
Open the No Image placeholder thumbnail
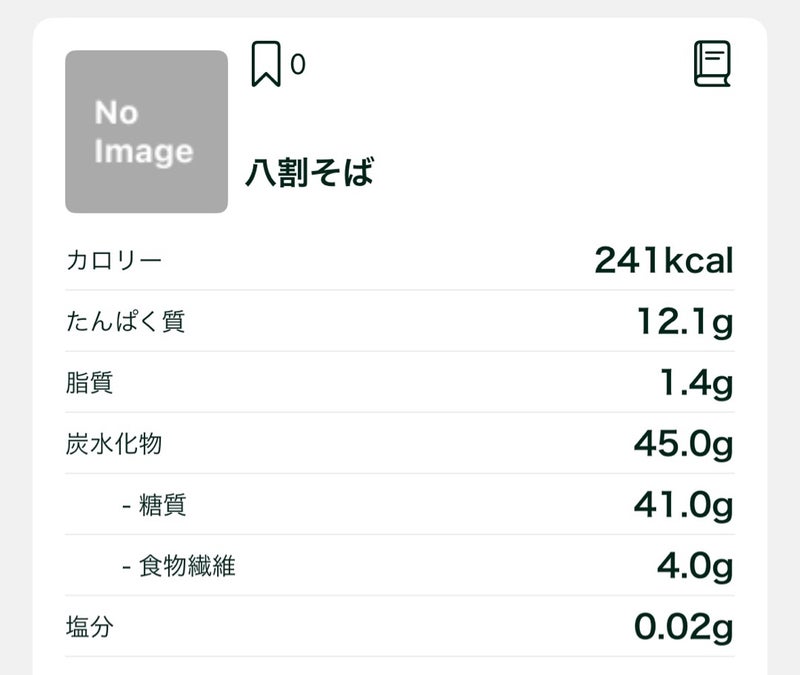(x=146, y=131)
